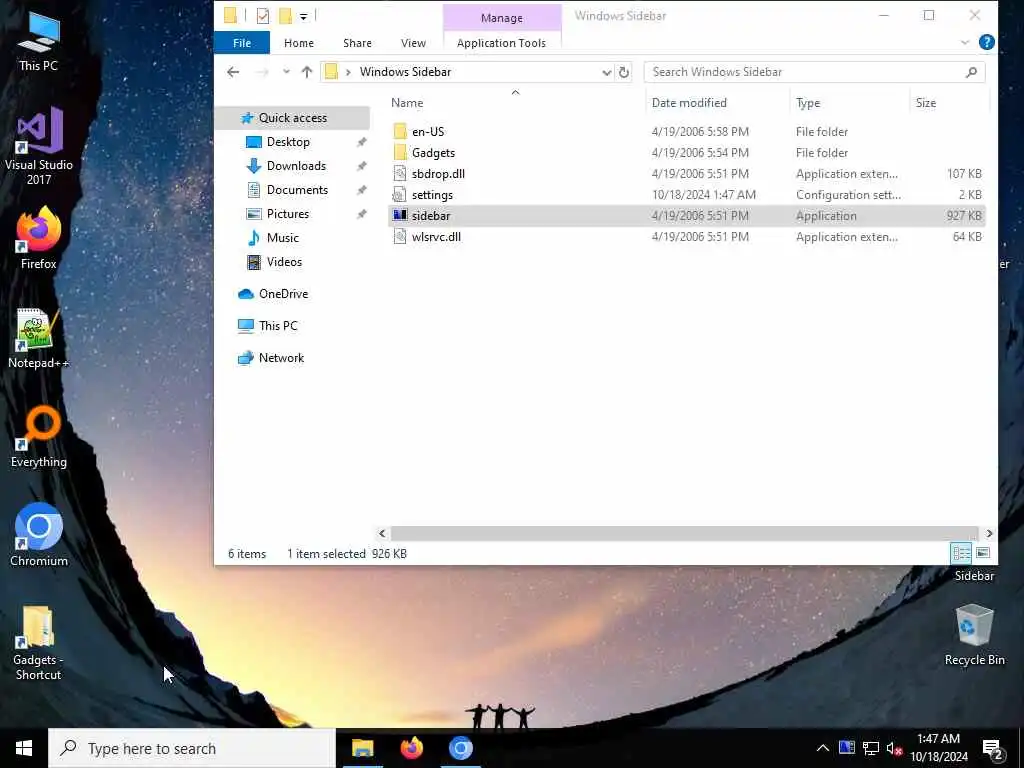Screen dimensions: 1024x768
Task: Go back in Explorer
Action: pyautogui.click(x=233, y=72)
